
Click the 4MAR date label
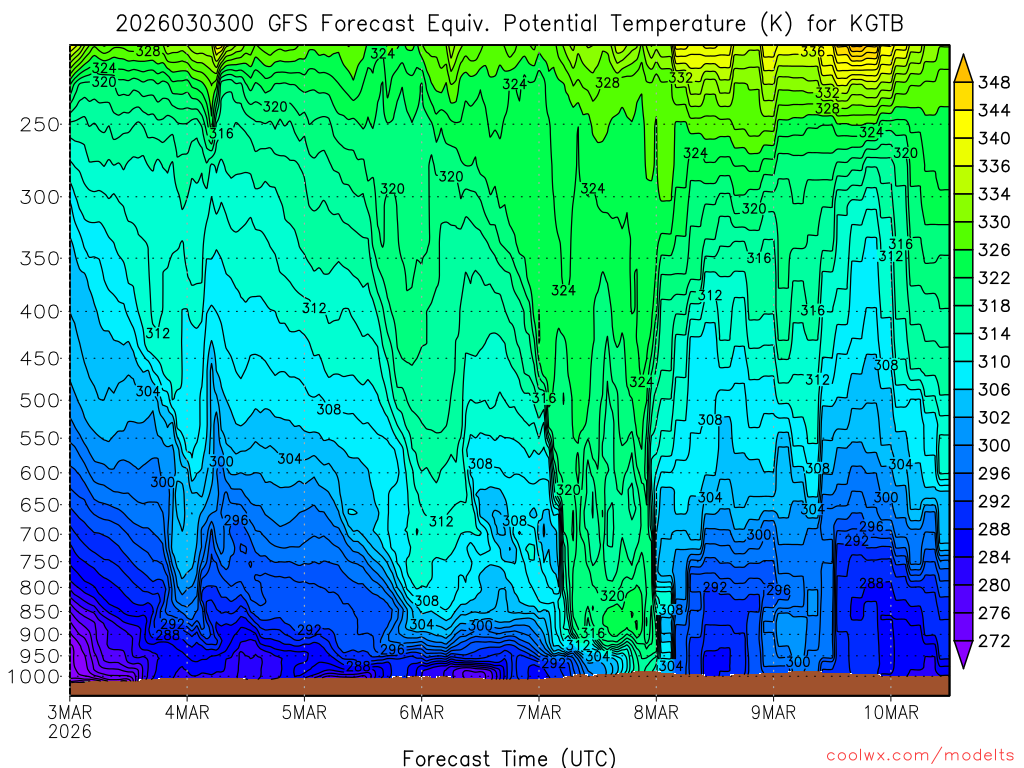(x=187, y=711)
